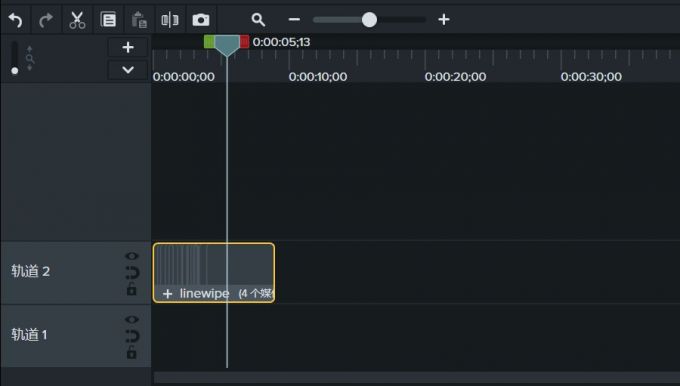
Task: Toggle magnet on 轨道 2
Action: tap(132, 273)
